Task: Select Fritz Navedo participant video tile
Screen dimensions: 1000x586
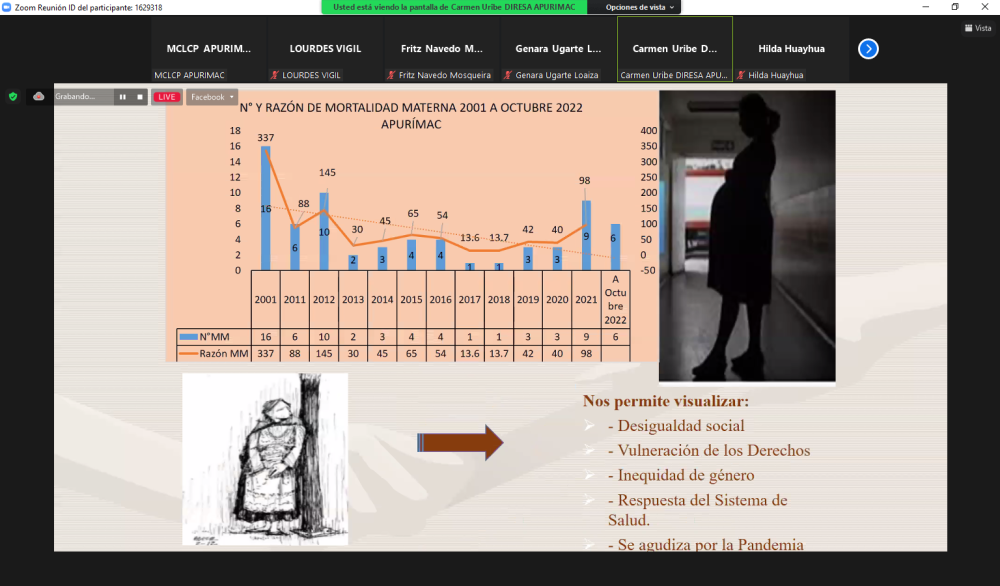Action: (441, 48)
